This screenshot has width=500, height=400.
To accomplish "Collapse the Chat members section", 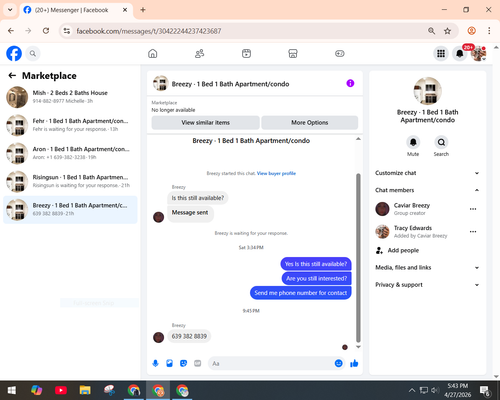I will point(427,190).
